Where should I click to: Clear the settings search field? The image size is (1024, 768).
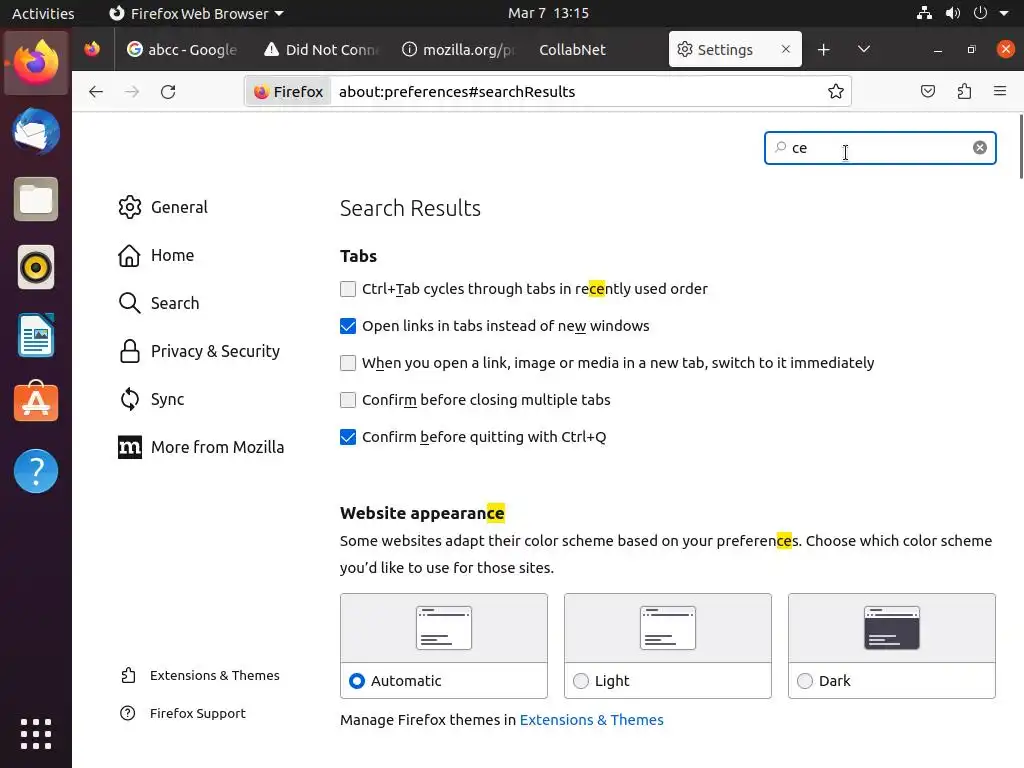pos(980,148)
